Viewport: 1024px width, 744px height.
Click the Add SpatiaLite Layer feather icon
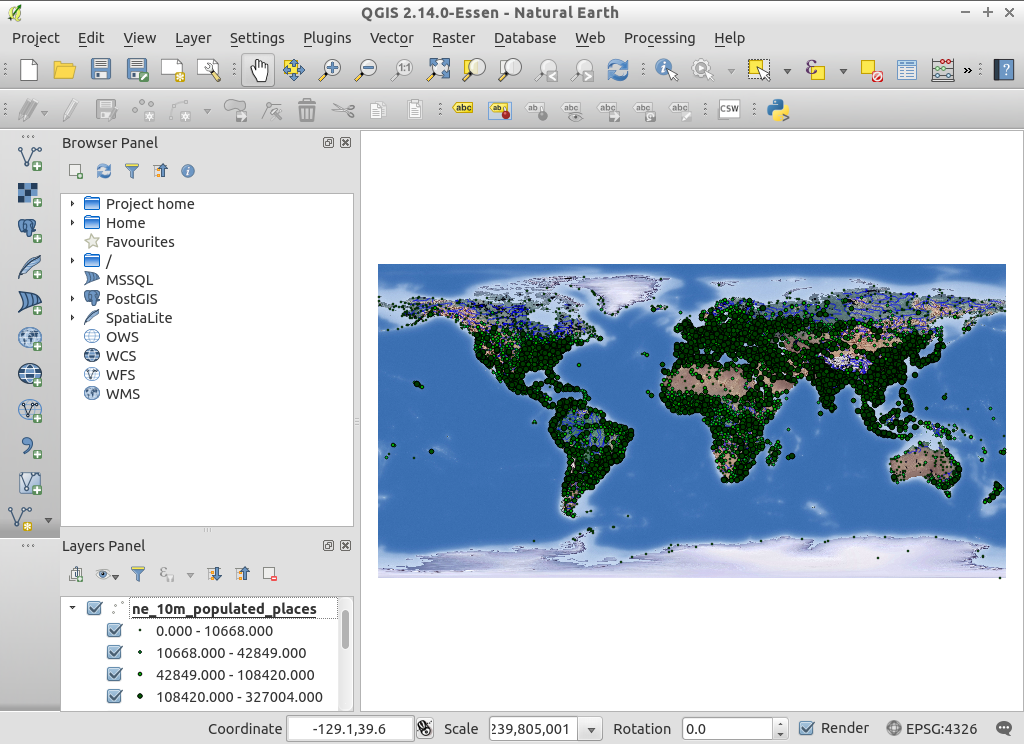tap(30, 267)
